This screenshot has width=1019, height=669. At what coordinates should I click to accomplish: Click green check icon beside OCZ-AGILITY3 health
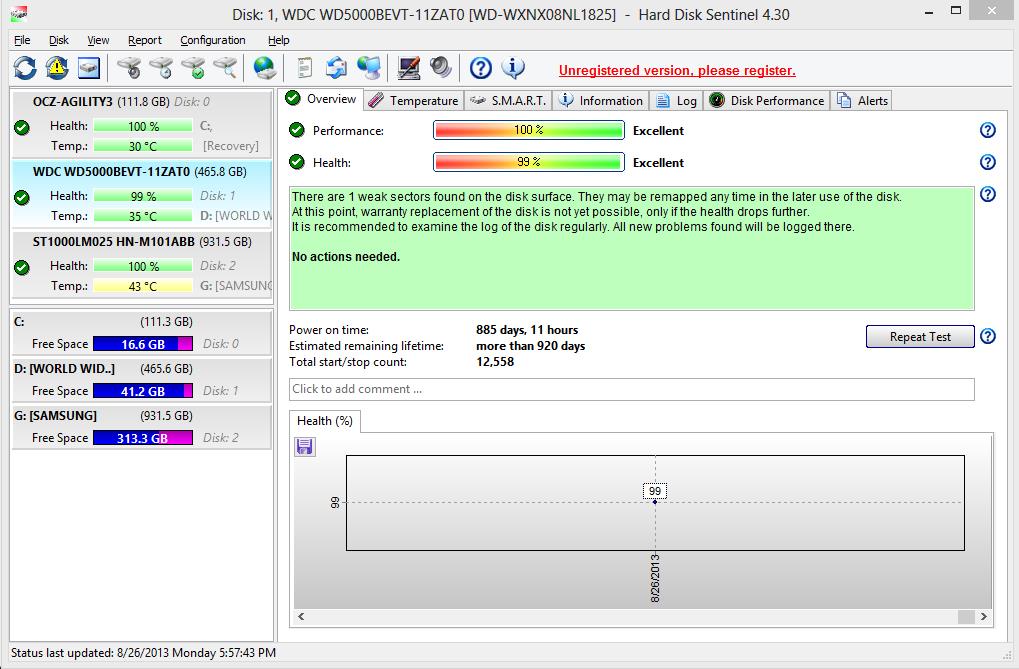click(22, 127)
